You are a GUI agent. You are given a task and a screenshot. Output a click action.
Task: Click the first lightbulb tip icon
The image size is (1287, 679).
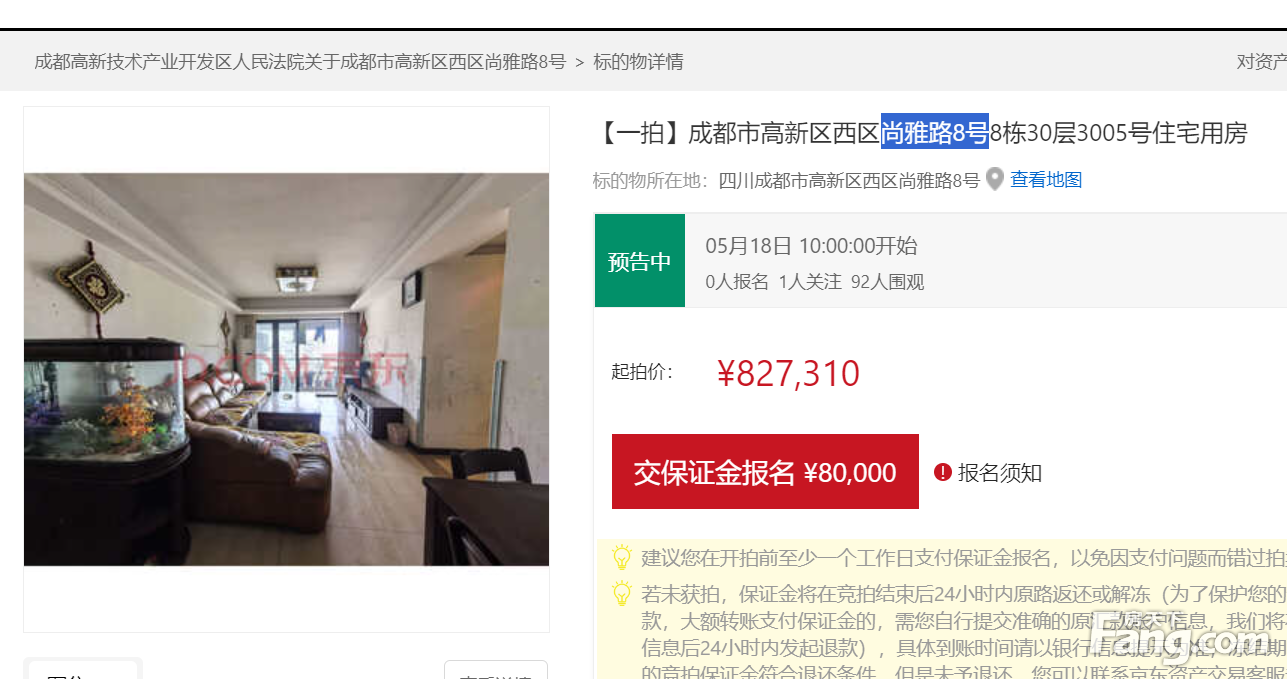(622, 558)
